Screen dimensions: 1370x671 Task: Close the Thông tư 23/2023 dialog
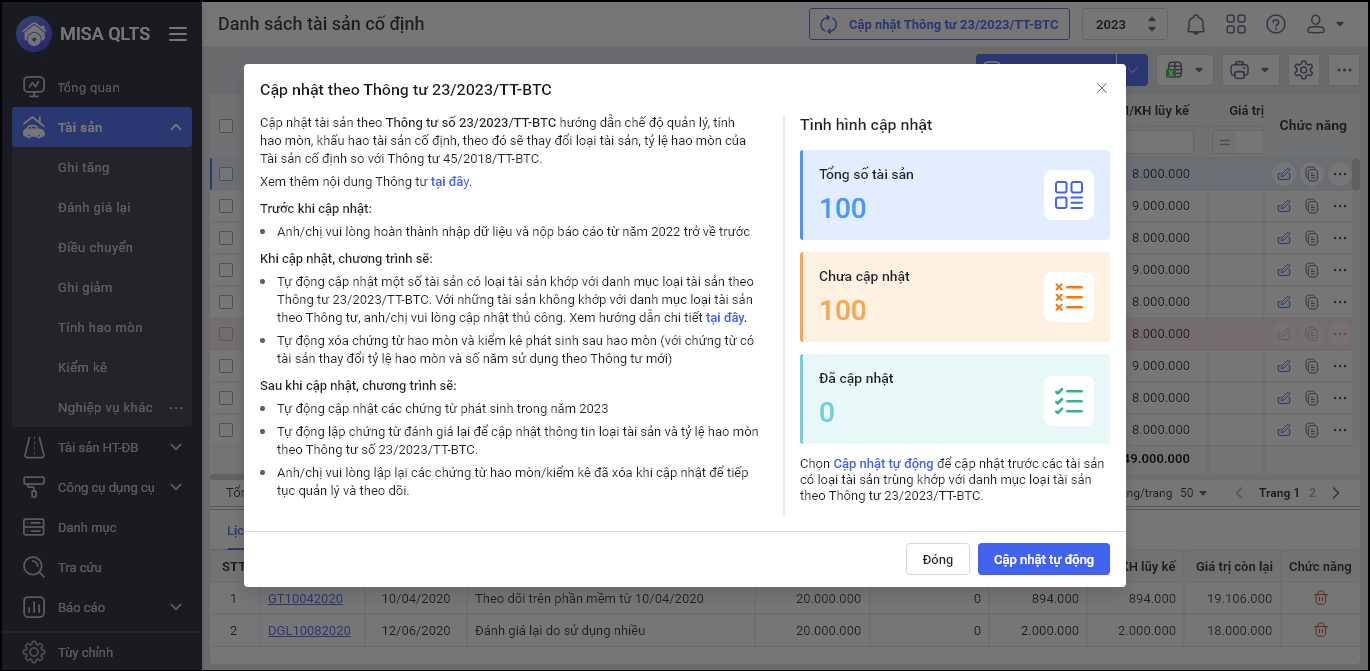(x=1101, y=88)
